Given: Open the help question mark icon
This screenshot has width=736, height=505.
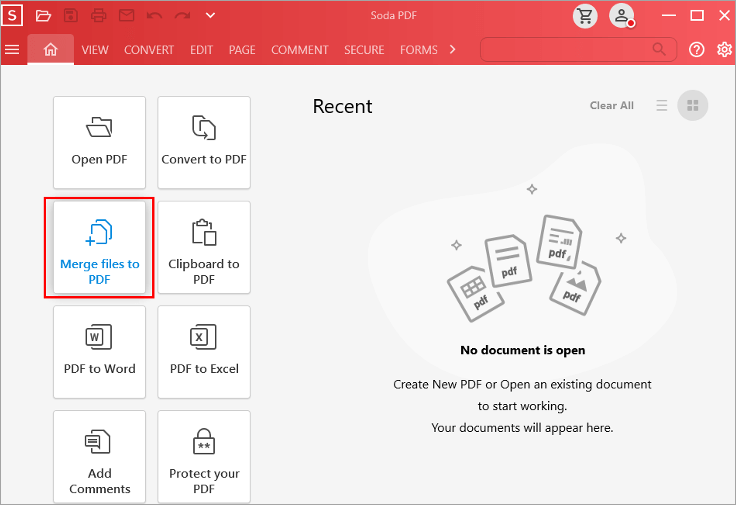Looking at the screenshot, I should [x=697, y=49].
